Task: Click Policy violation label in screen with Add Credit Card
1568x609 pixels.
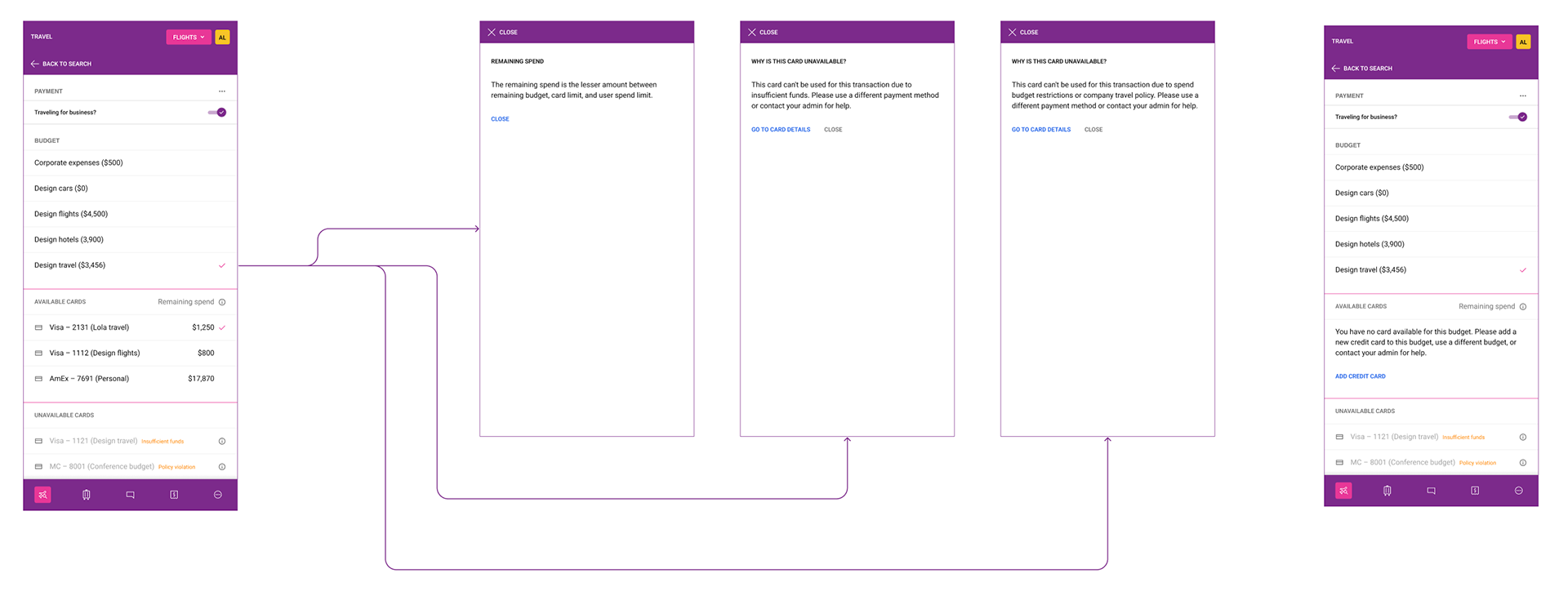Action: coord(1478,463)
